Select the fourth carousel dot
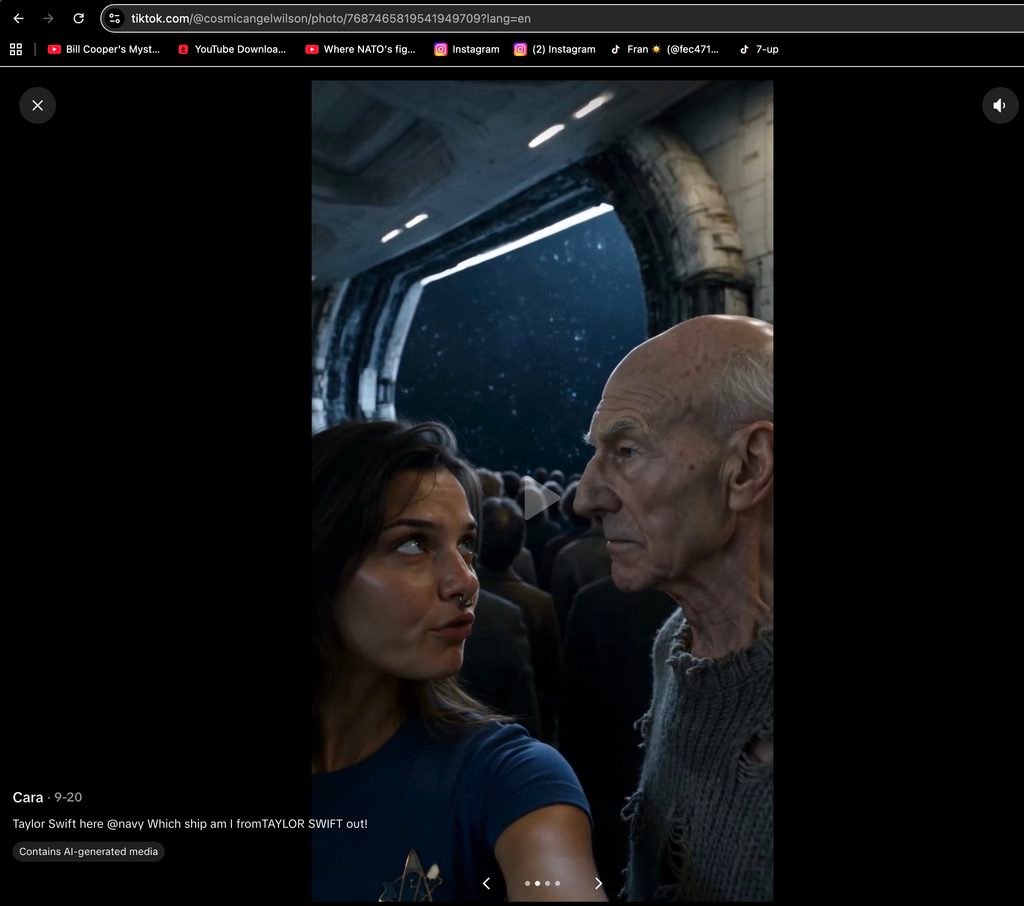This screenshot has height=906, width=1024. [x=557, y=883]
